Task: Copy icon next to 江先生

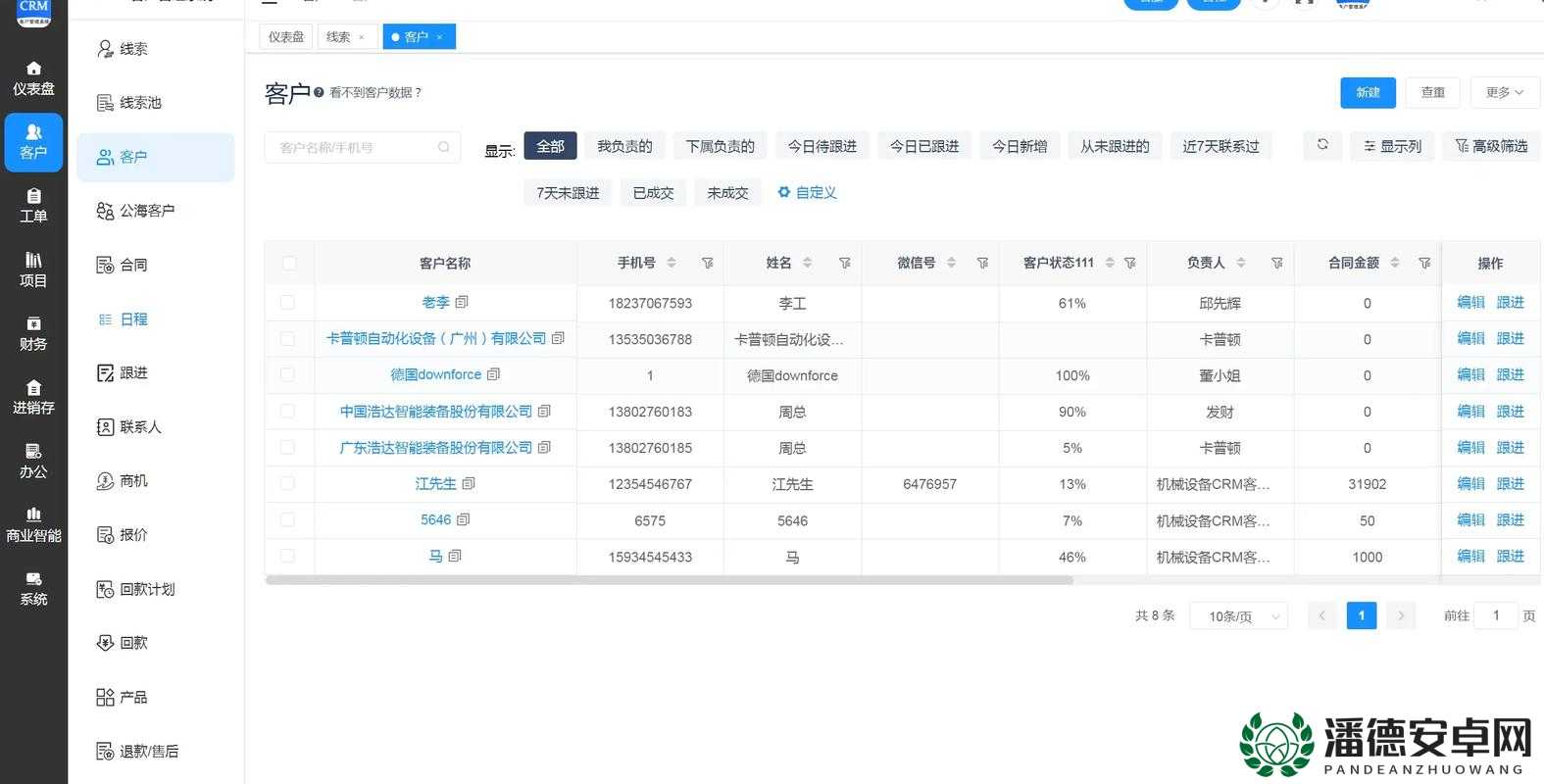Action: pos(469,483)
